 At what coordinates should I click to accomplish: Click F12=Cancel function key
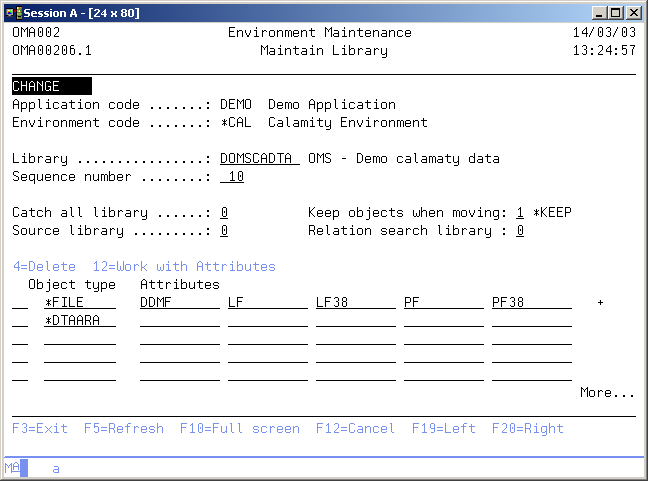pos(355,428)
